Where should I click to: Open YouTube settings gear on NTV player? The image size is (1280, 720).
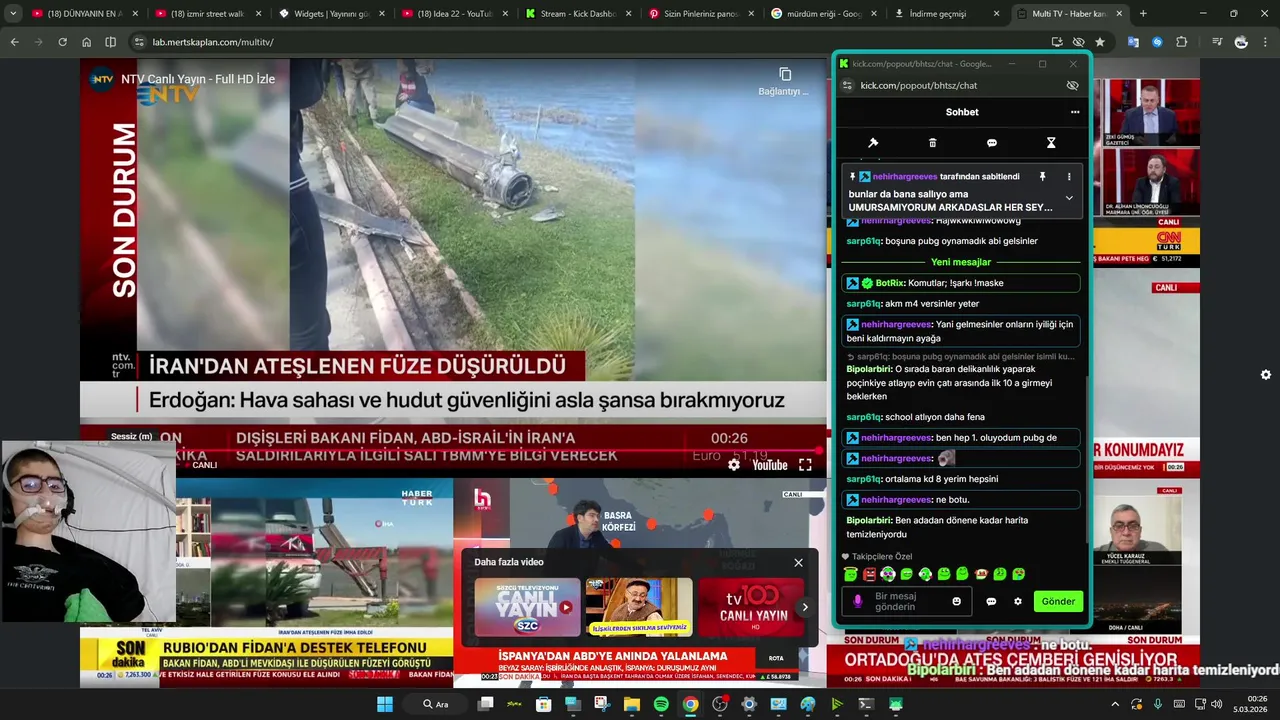coord(734,465)
